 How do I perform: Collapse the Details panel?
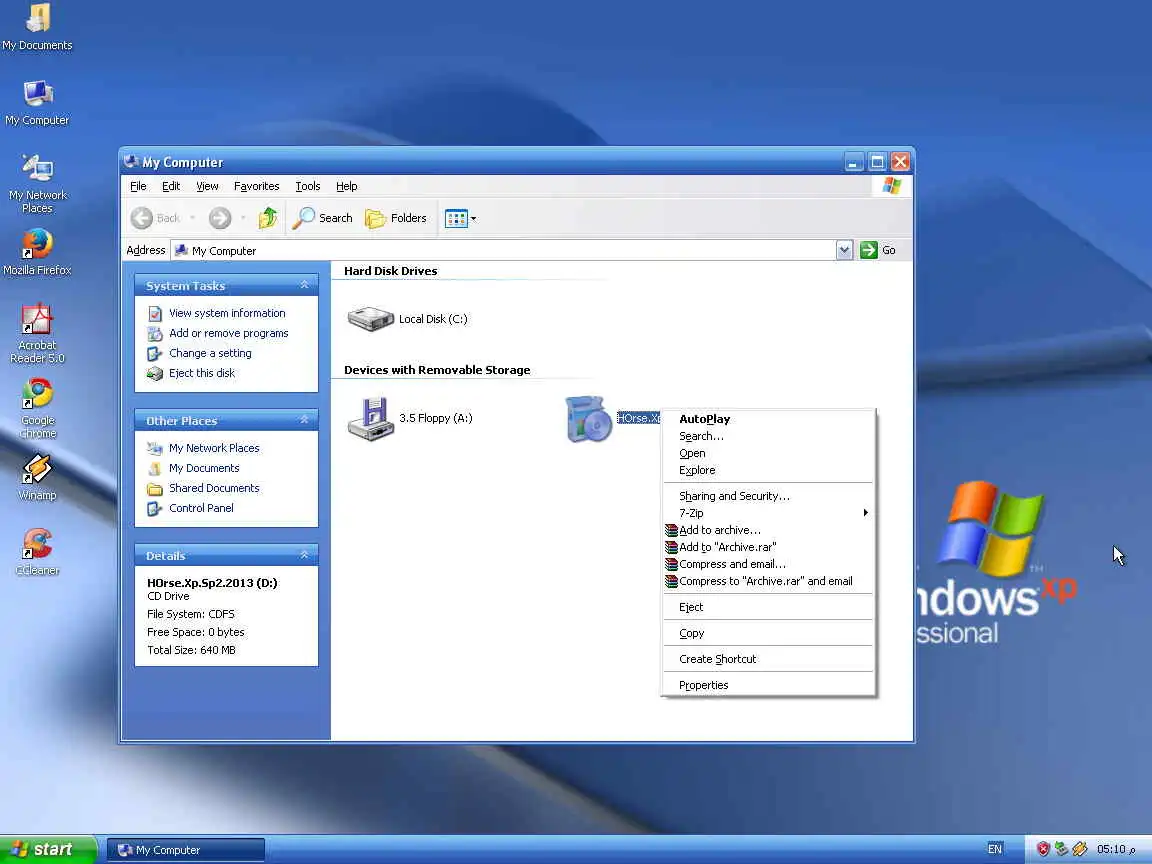[304, 555]
